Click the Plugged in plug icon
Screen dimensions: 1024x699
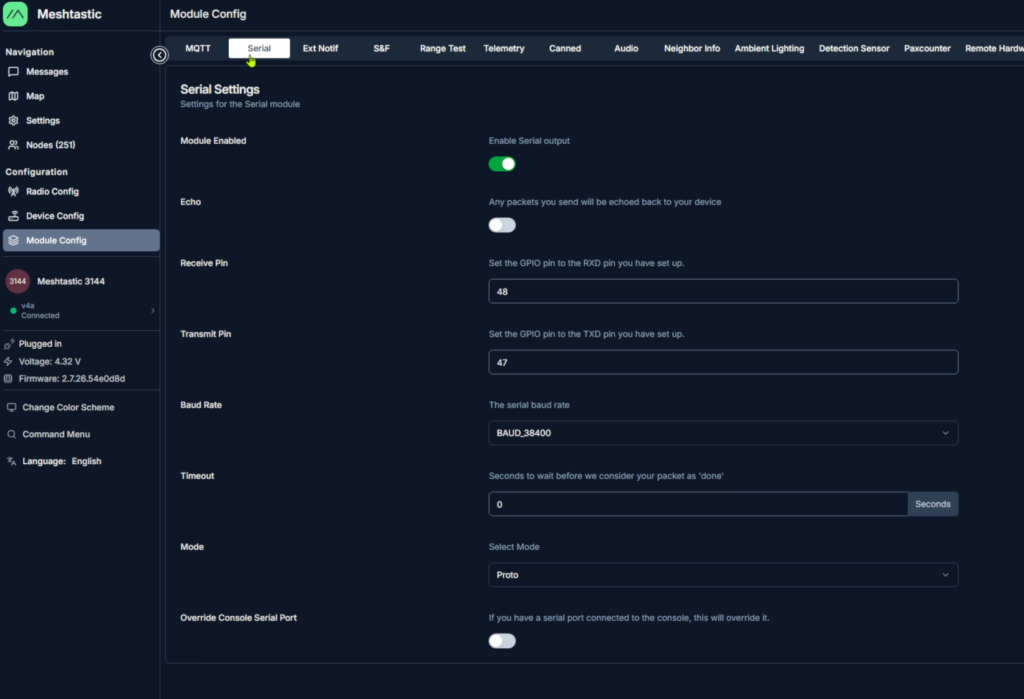(8, 344)
